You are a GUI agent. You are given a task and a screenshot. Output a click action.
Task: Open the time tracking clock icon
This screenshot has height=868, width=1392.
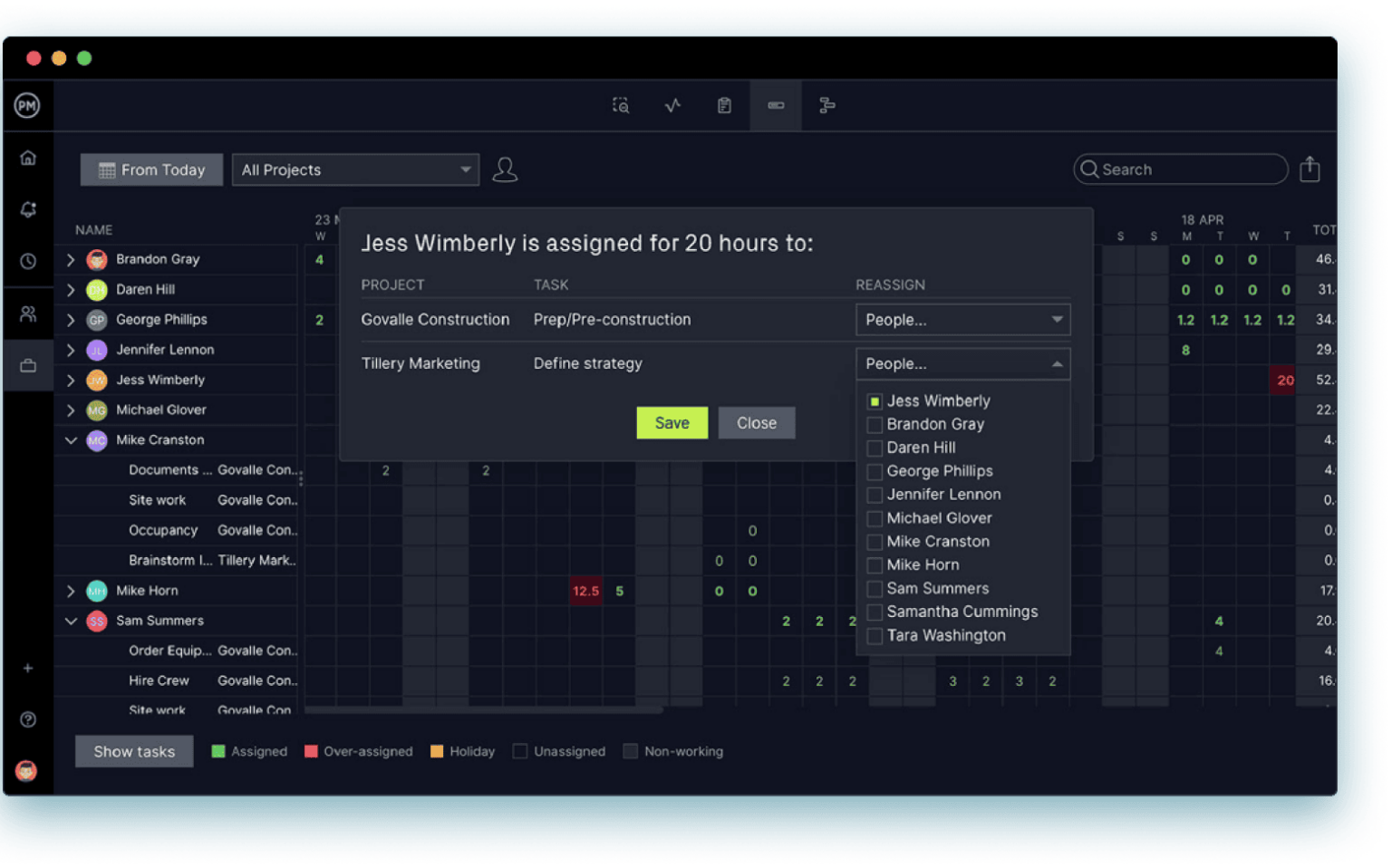(28, 262)
